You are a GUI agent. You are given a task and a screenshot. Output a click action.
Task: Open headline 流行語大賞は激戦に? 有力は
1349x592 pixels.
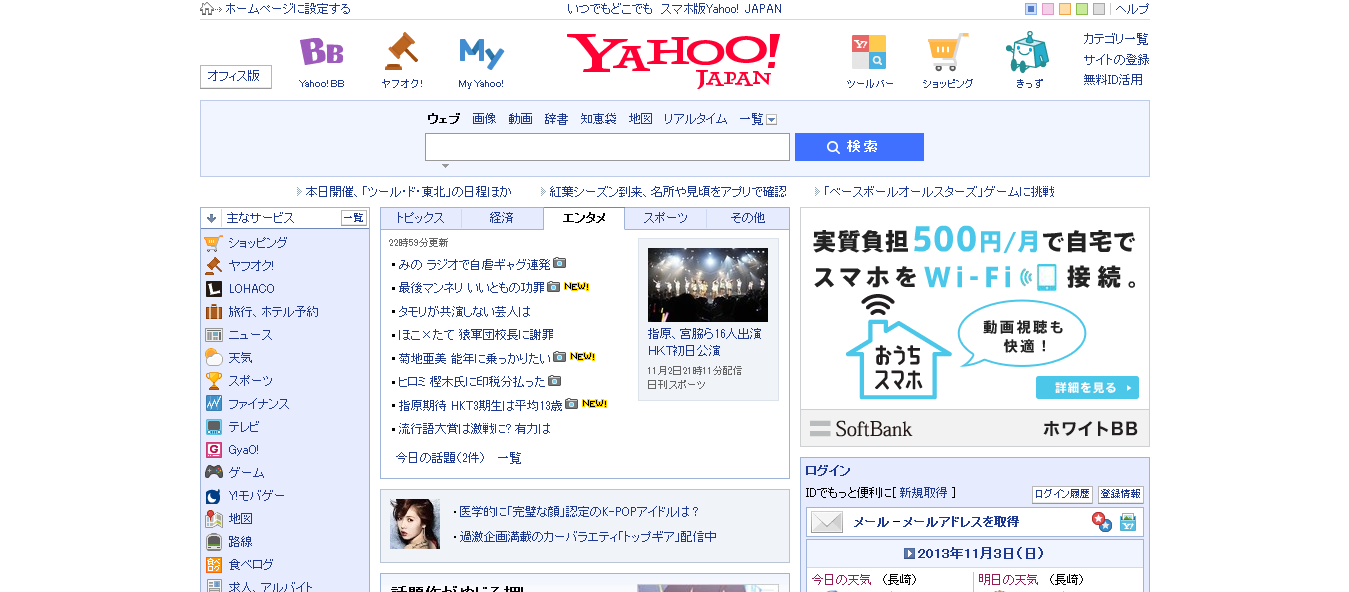pyautogui.click(x=474, y=429)
